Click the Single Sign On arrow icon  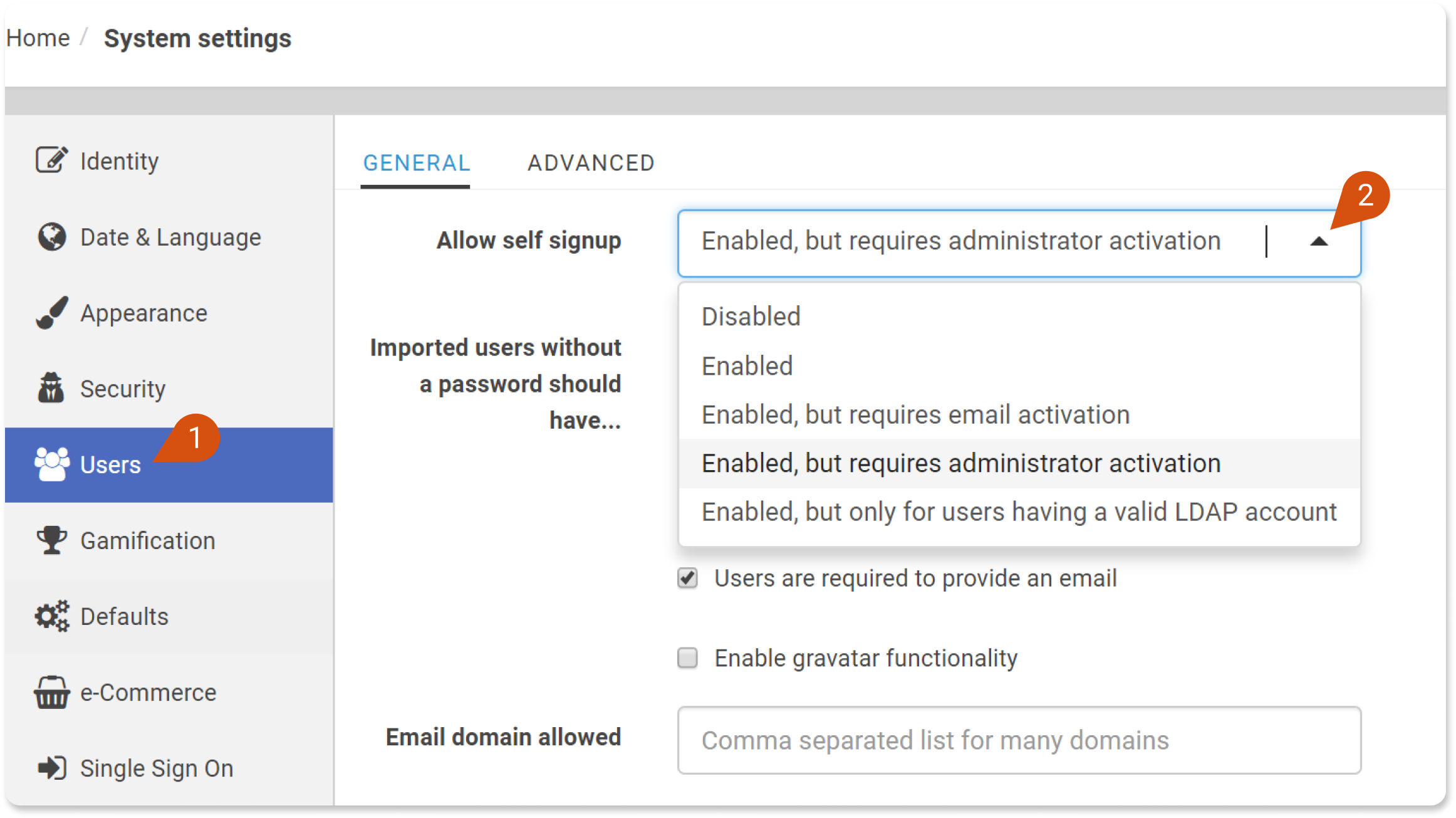pos(51,768)
